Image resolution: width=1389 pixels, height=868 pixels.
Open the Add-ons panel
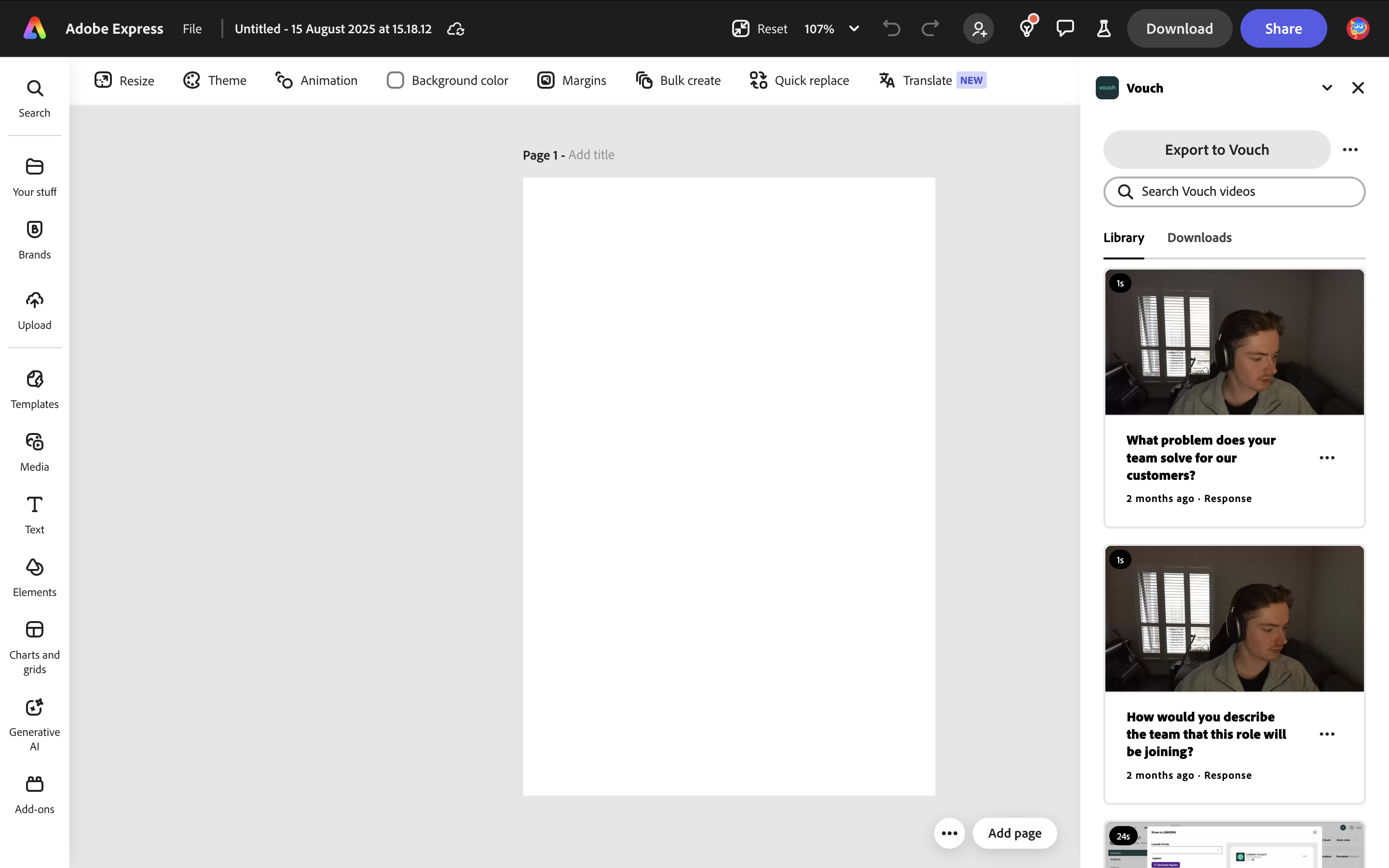(x=34, y=795)
